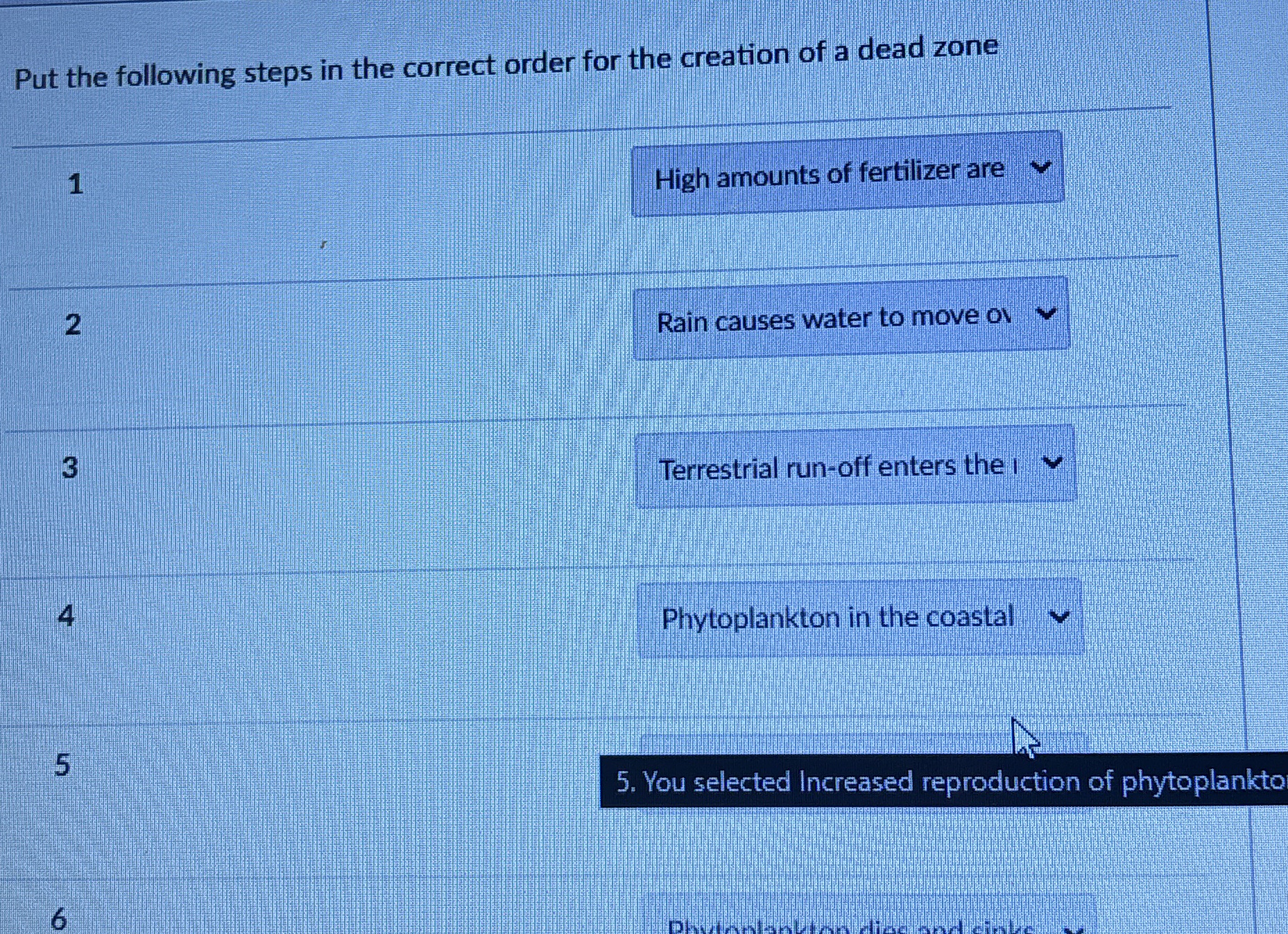Expand the chevron beside 'High amounts of fertilizer'

[1040, 168]
